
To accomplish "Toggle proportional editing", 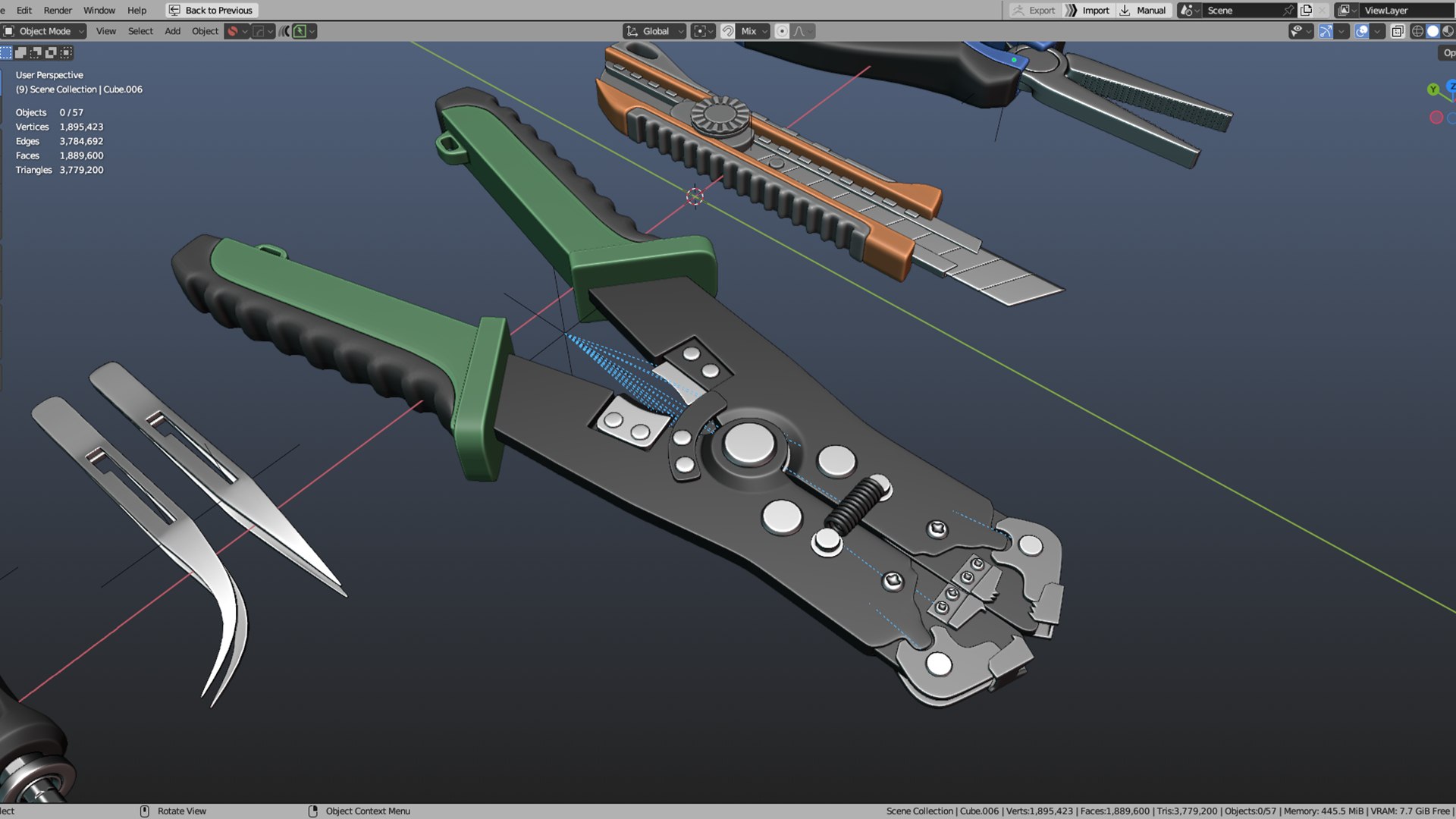I will coord(782,31).
